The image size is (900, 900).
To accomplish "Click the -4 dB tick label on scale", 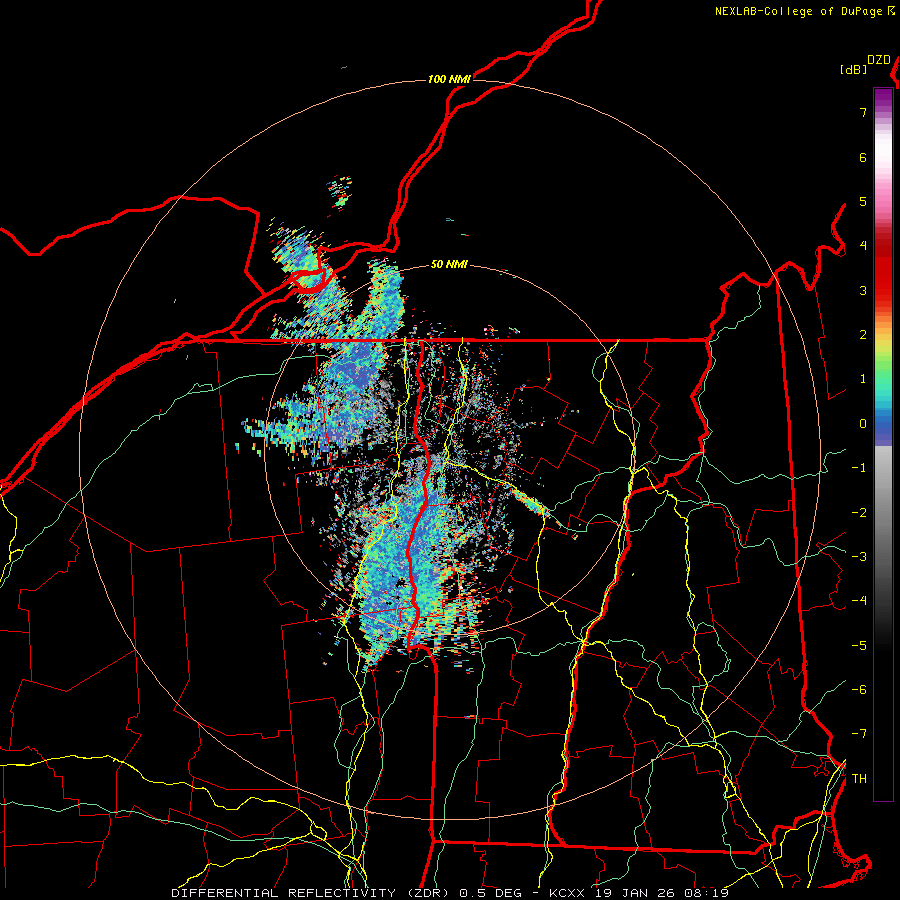I will click(x=859, y=601).
